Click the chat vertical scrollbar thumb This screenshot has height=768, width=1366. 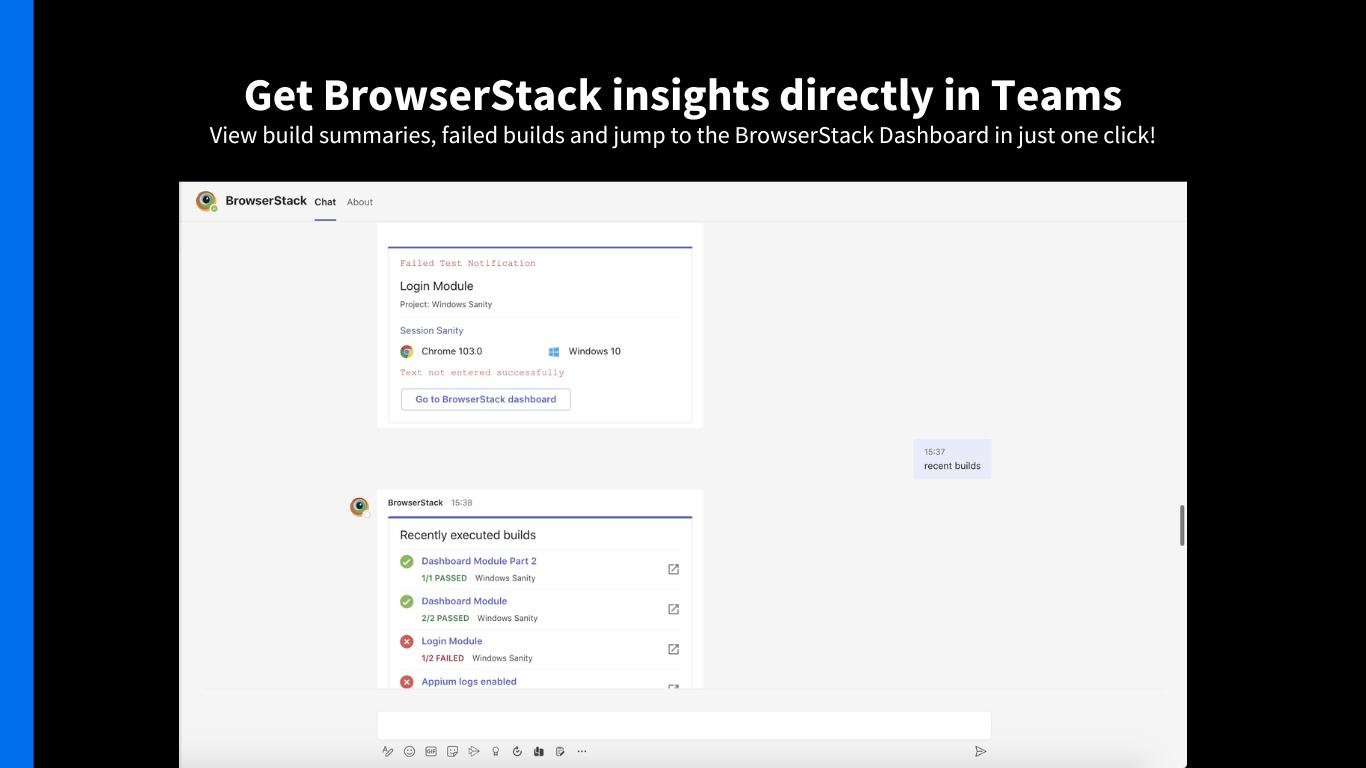point(1183,525)
